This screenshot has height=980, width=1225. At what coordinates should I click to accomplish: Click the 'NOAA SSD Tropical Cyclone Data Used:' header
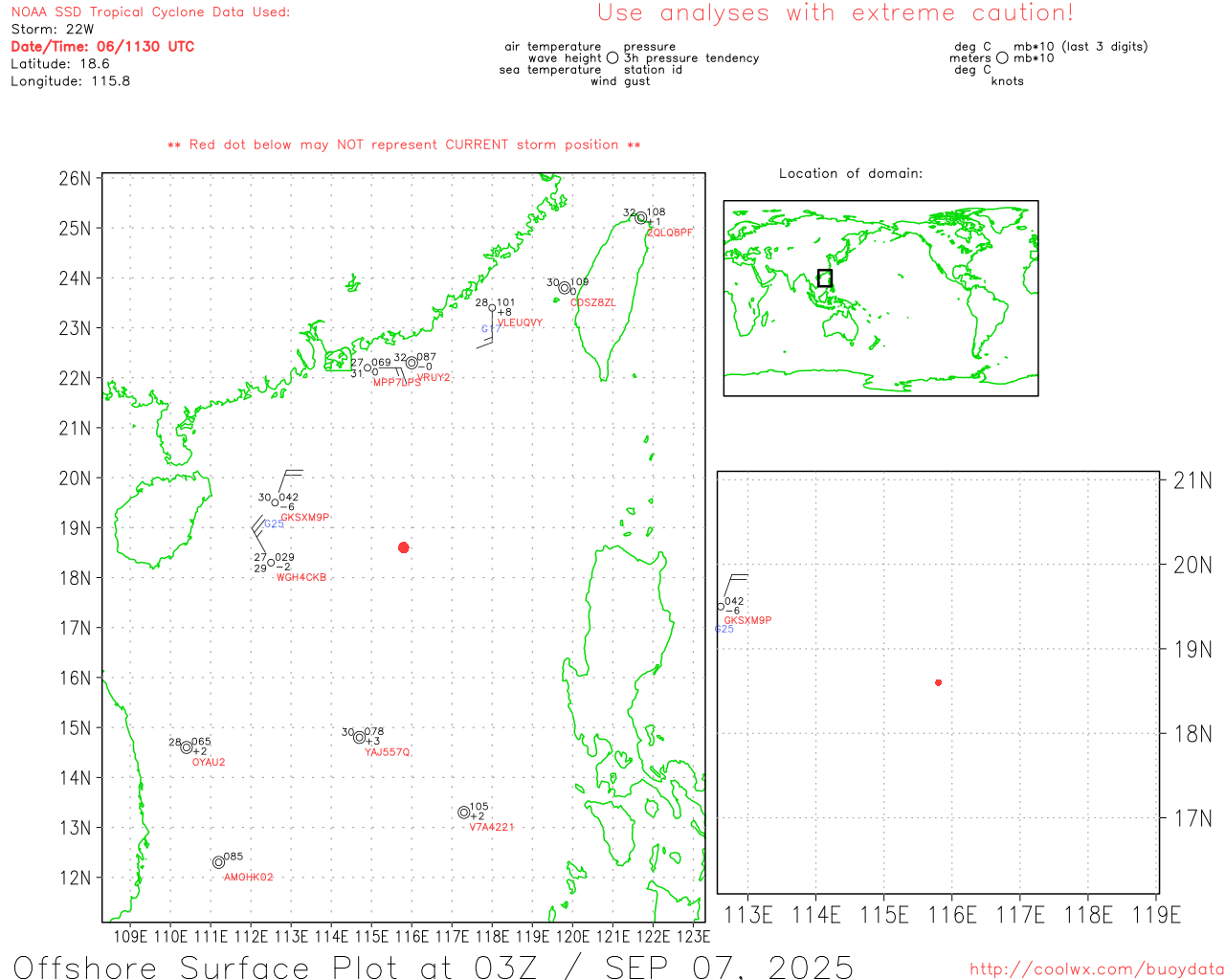[150, 12]
